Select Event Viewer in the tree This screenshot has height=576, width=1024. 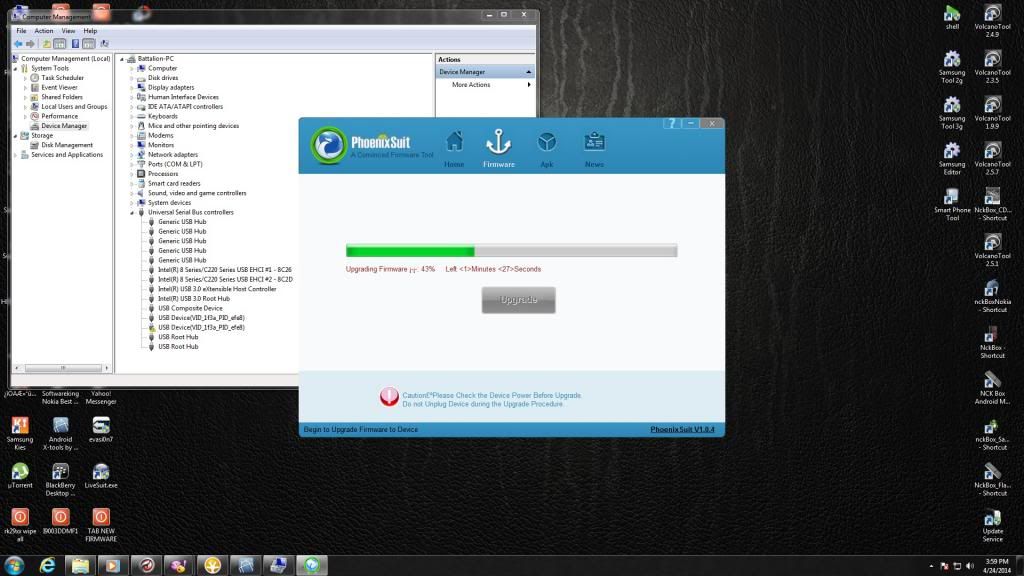coord(59,88)
